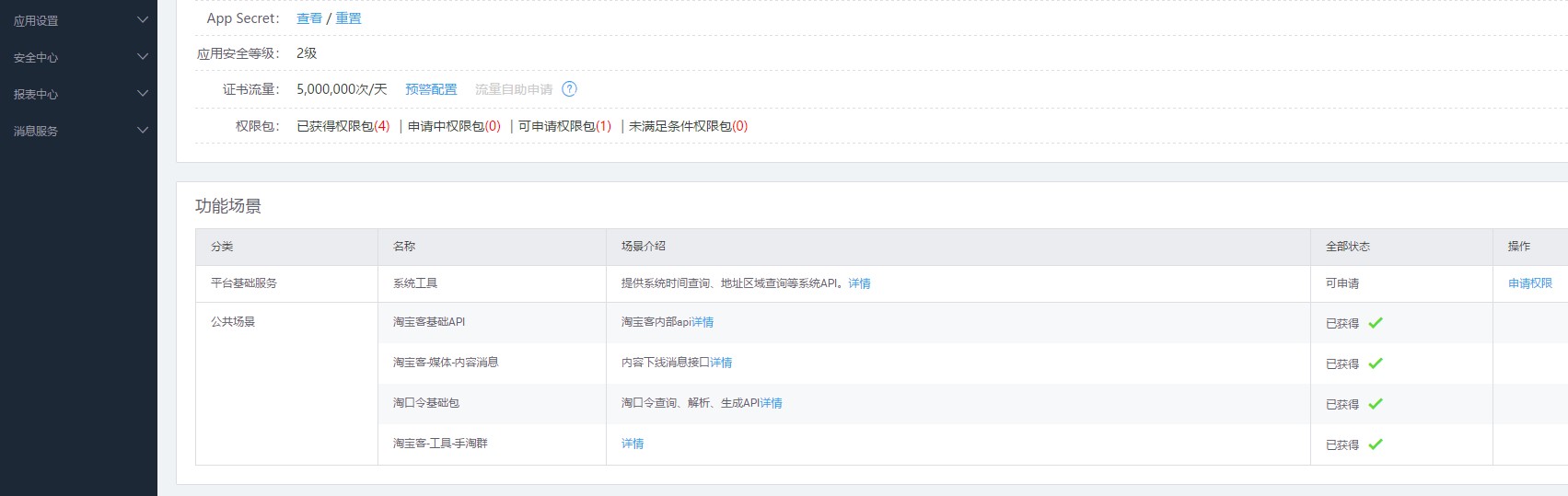Click green checkmark in 淘宝客-工具-手淘群 row

[1376, 444]
